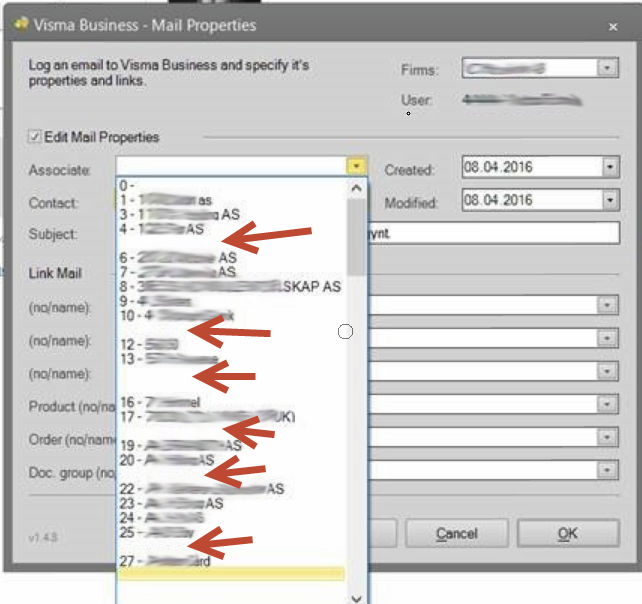The width and height of the screenshot is (642, 604).
Task: Select list entry starting with 22 -
Action: 232,489
